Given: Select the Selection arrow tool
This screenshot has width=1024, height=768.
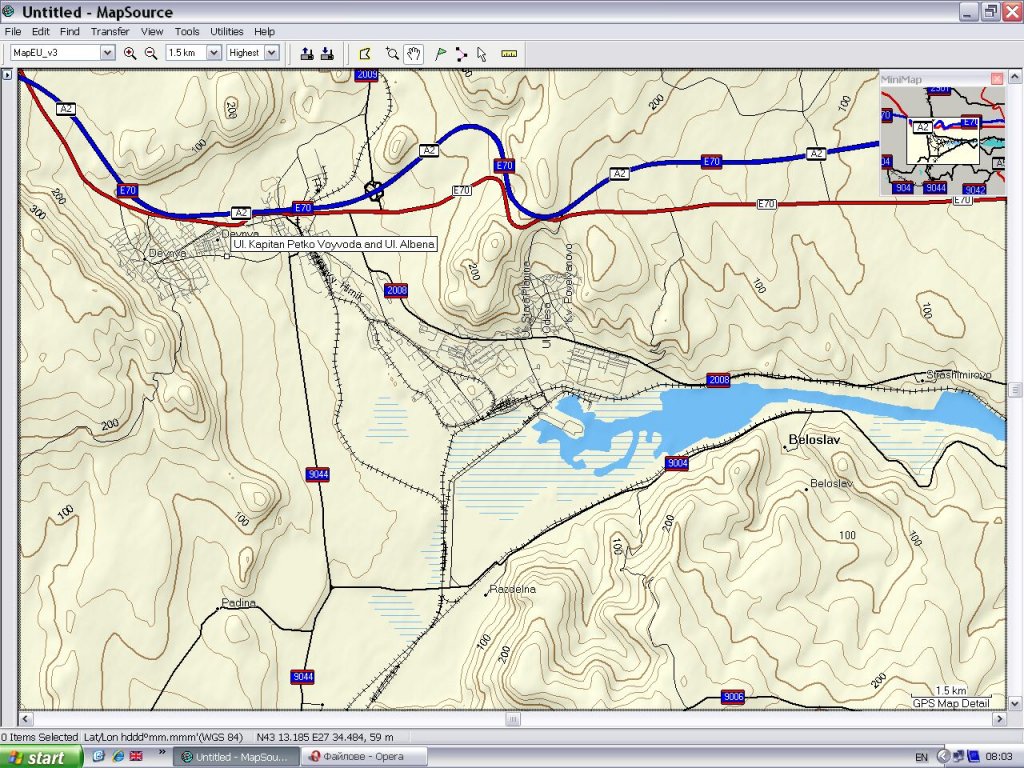Looking at the screenshot, I should (x=482, y=54).
